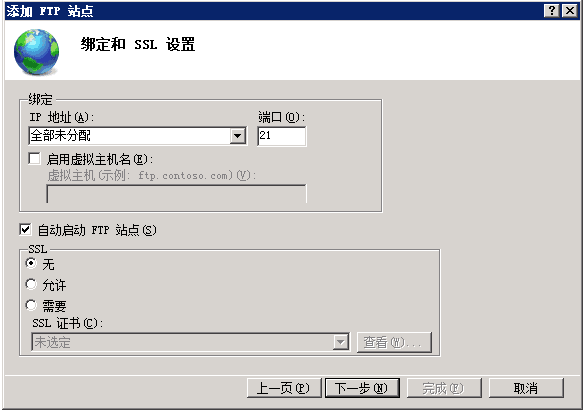Uncheck 自动启动 FTP 站点 option
Viewport: 584px width, 412px height.
pyautogui.click(x=25, y=229)
